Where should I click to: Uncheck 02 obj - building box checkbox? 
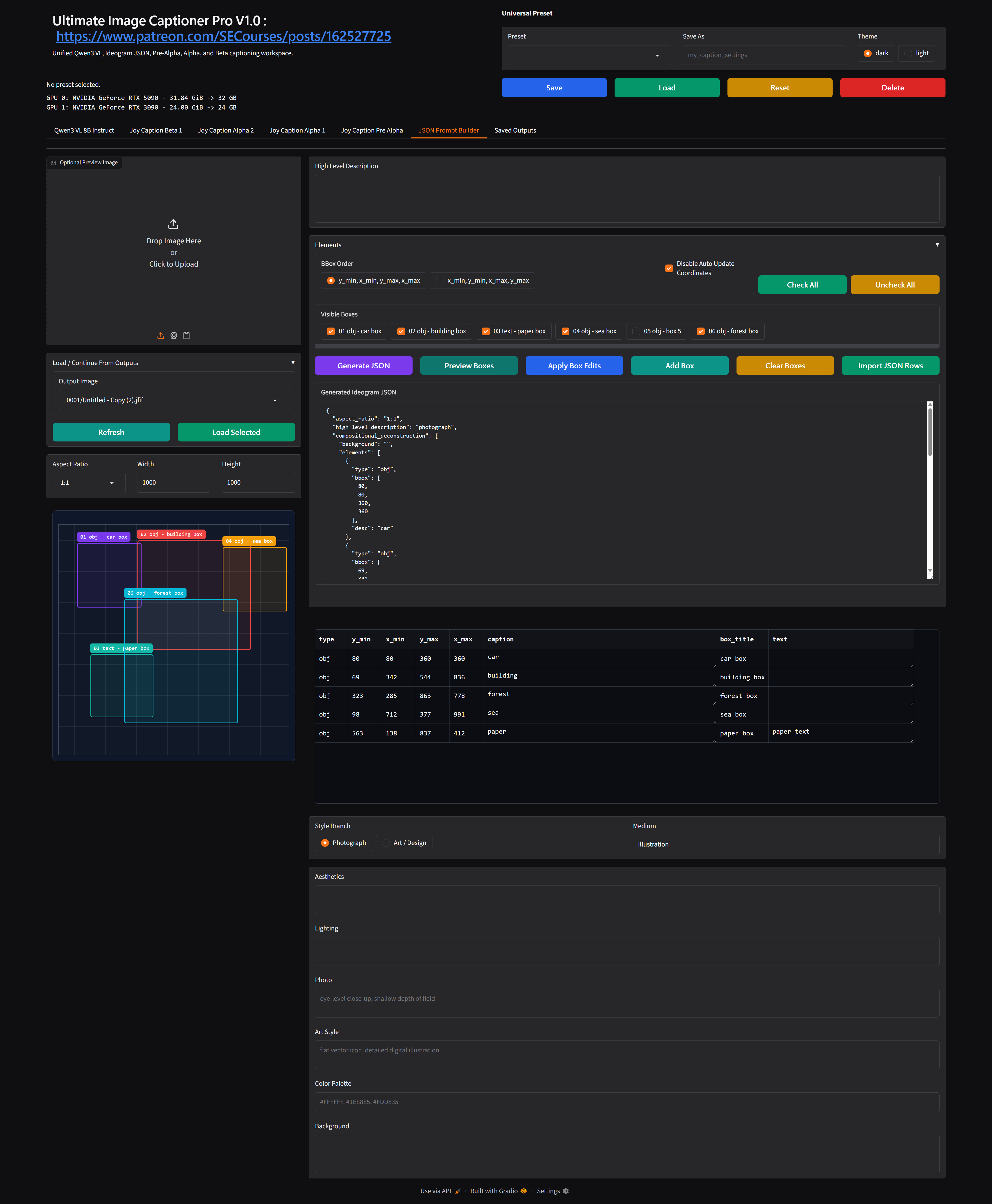coord(401,331)
